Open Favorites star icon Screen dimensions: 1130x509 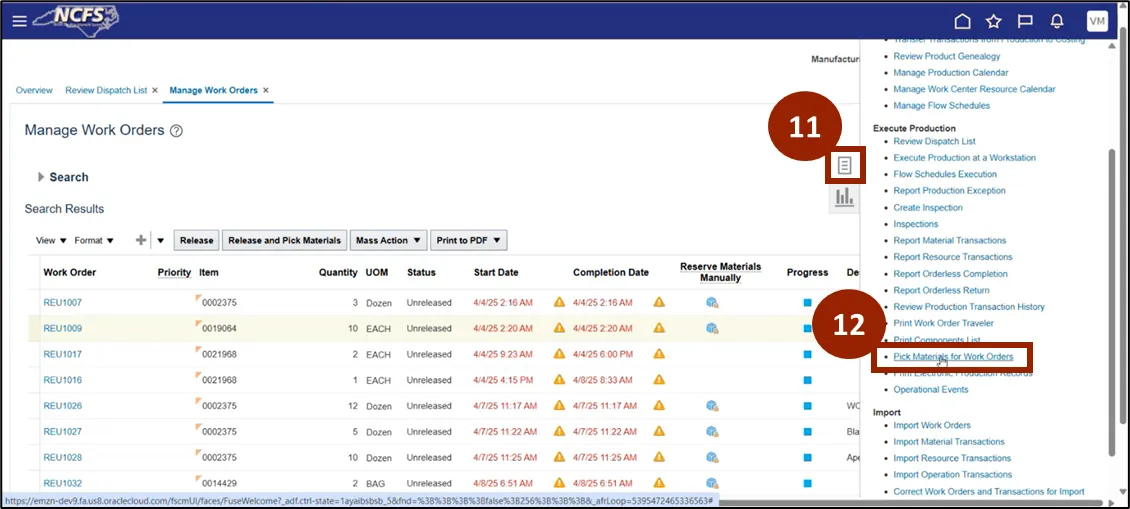click(993, 21)
